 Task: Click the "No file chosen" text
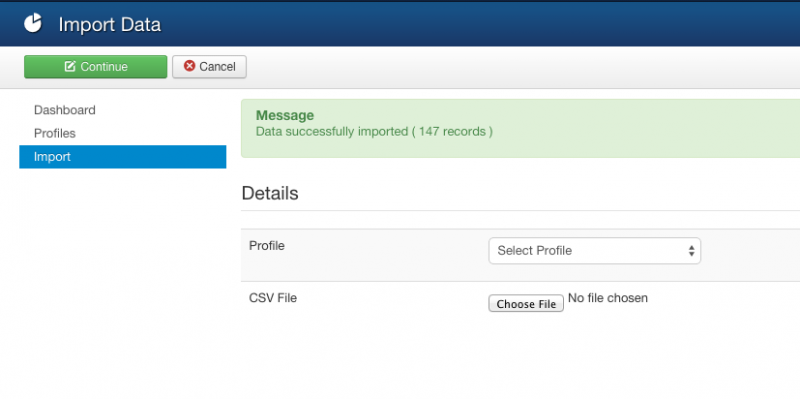point(608,297)
